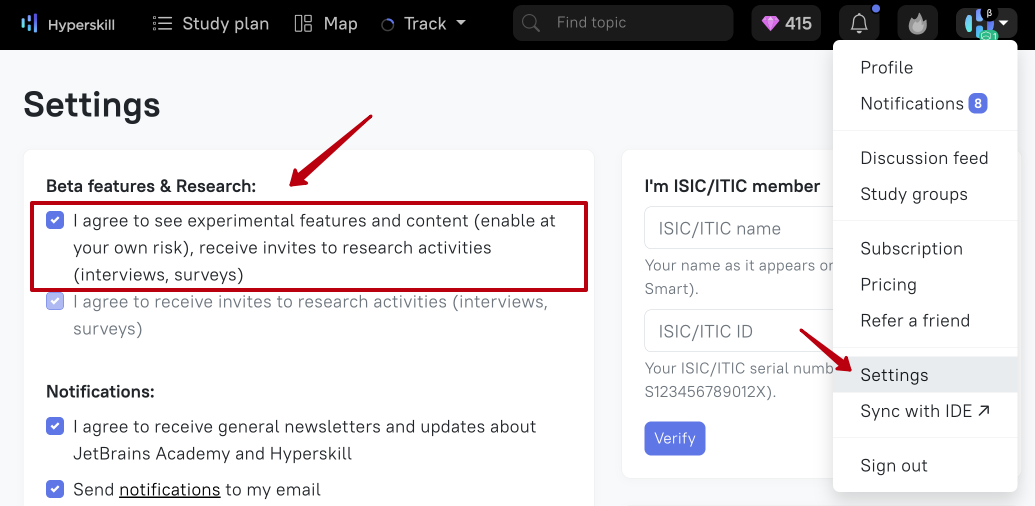Click the Find topic search field
The height and width of the screenshot is (506, 1035).
tap(623, 23)
